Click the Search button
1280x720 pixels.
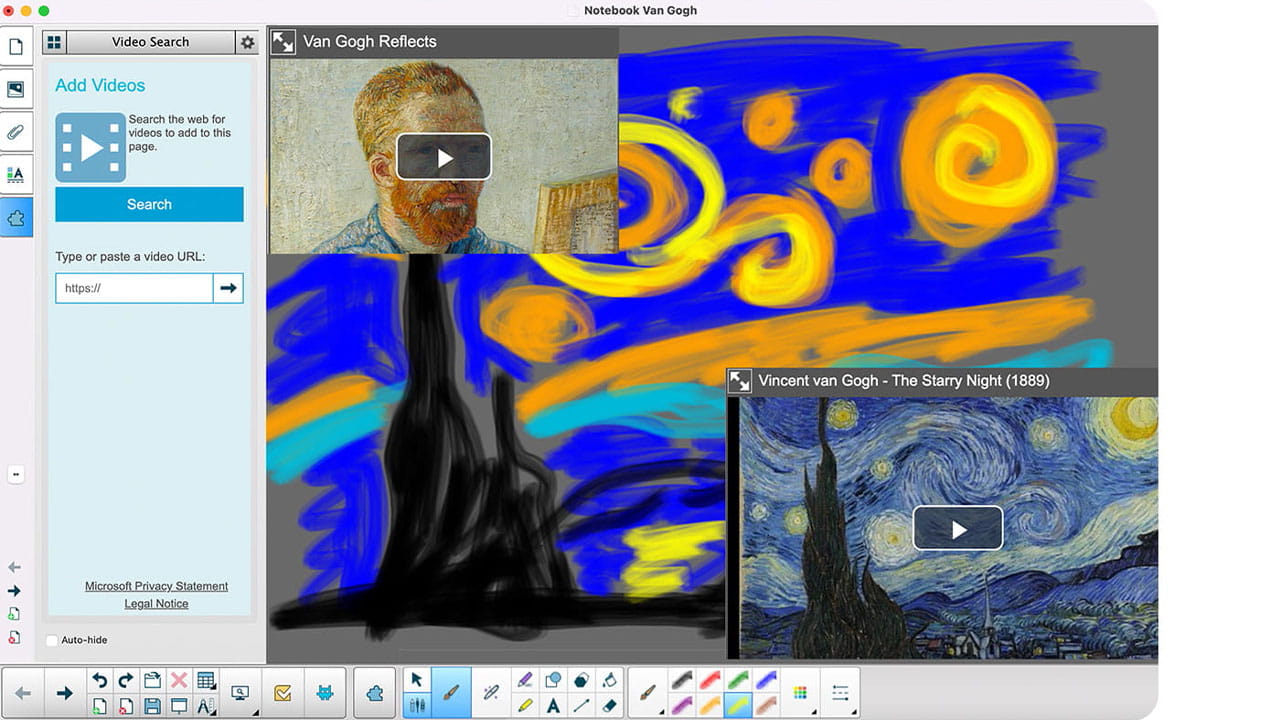coord(149,204)
